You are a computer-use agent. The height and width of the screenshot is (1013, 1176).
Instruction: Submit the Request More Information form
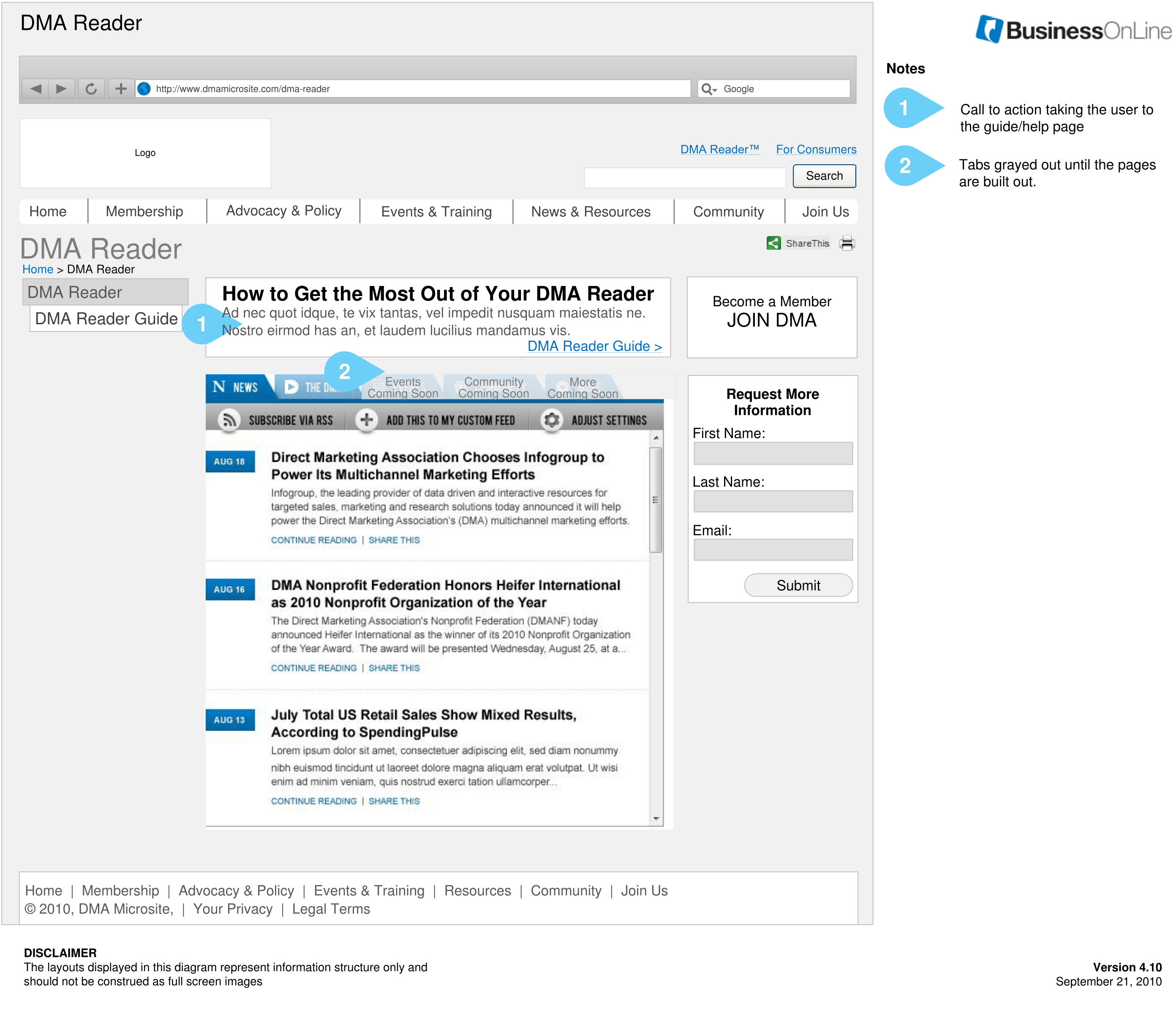tap(798, 585)
